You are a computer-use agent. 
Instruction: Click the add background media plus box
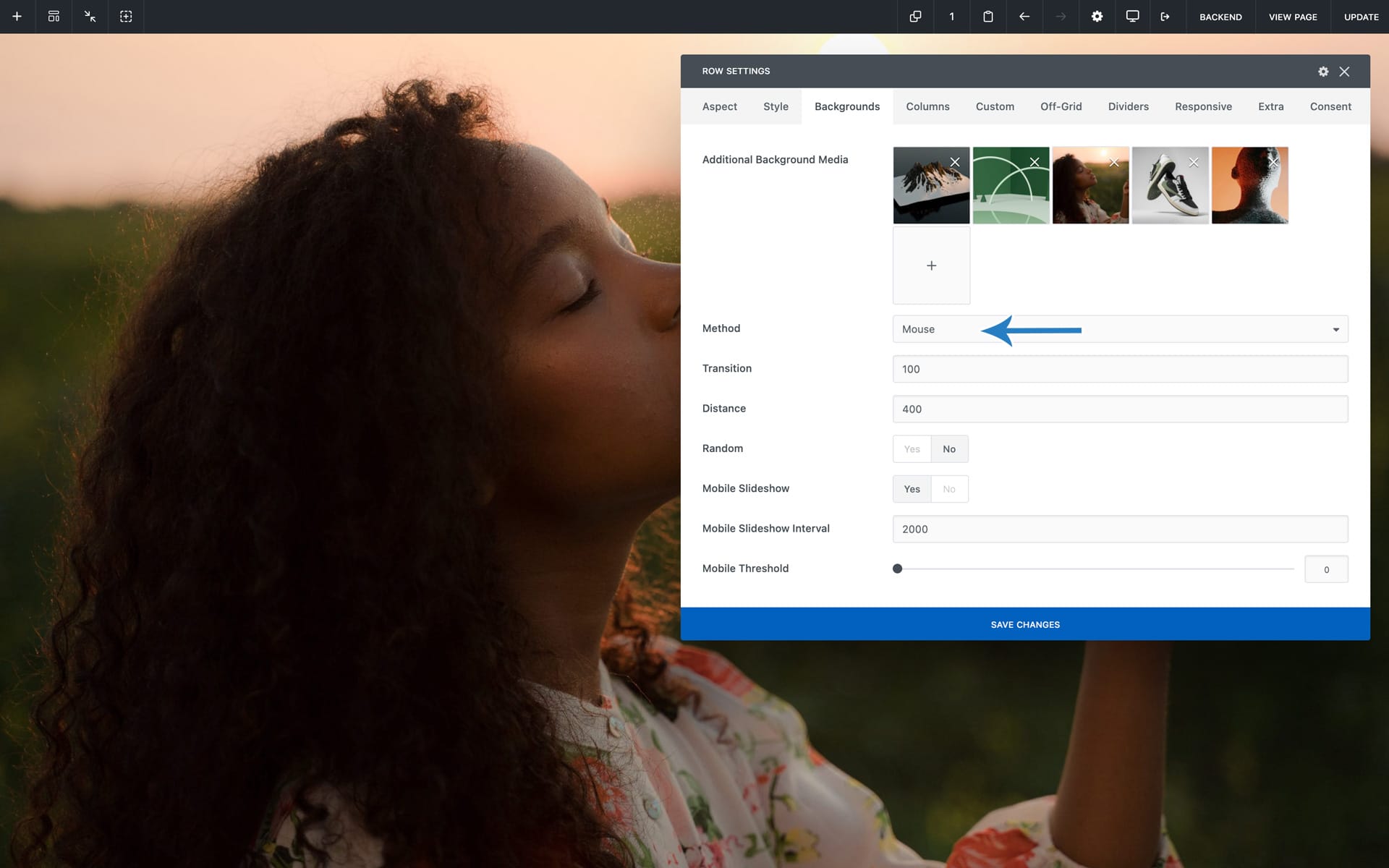[931, 266]
